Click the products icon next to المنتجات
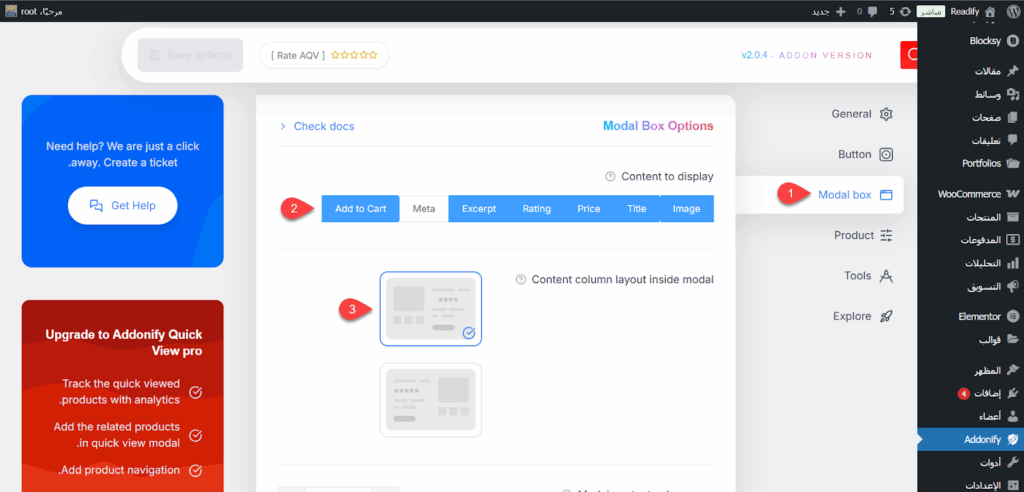1024x492 pixels. point(1013,217)
